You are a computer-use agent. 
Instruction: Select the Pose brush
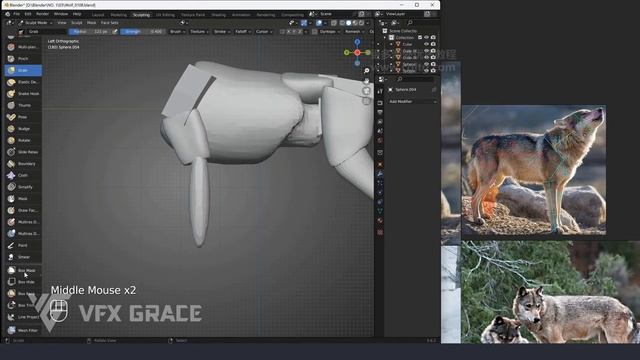pyautogui.click(x=23, y=117)
